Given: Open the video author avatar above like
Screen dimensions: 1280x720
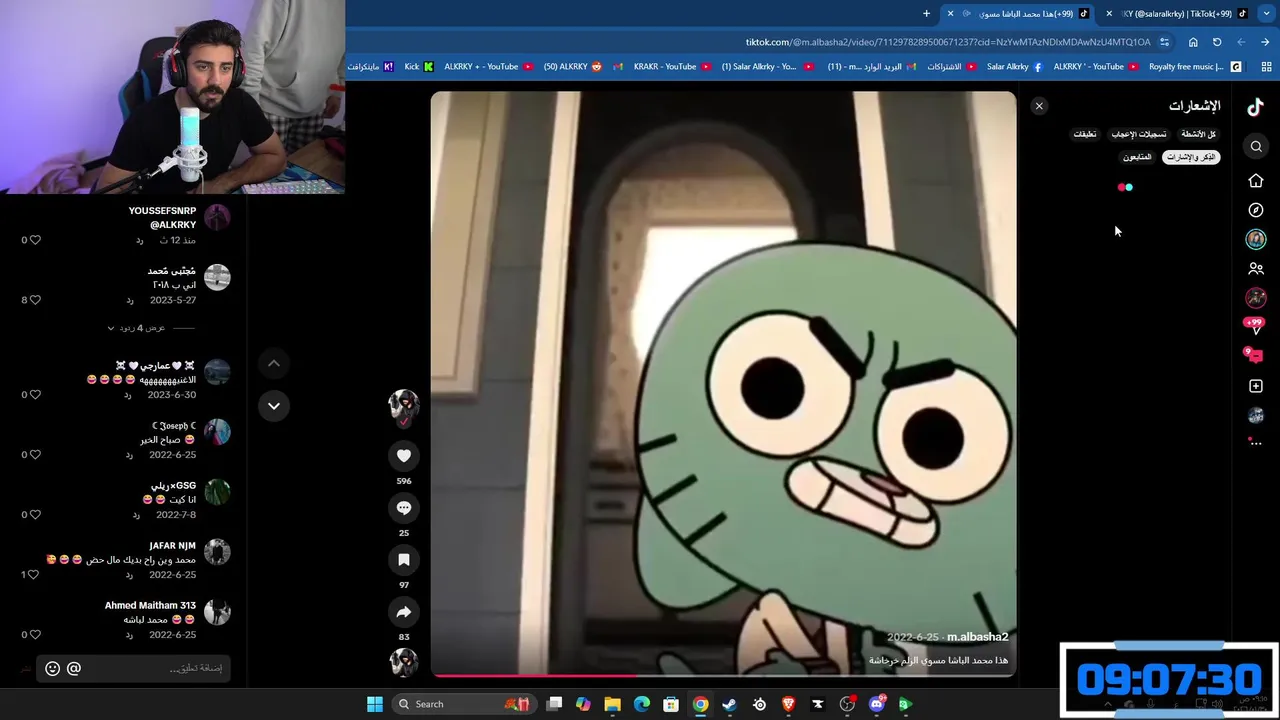Looking at the screenshot, I should (x=404, y=405).
